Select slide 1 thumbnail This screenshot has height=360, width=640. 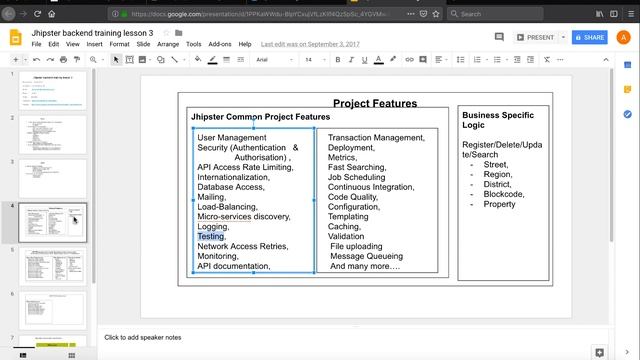[53, 90]
